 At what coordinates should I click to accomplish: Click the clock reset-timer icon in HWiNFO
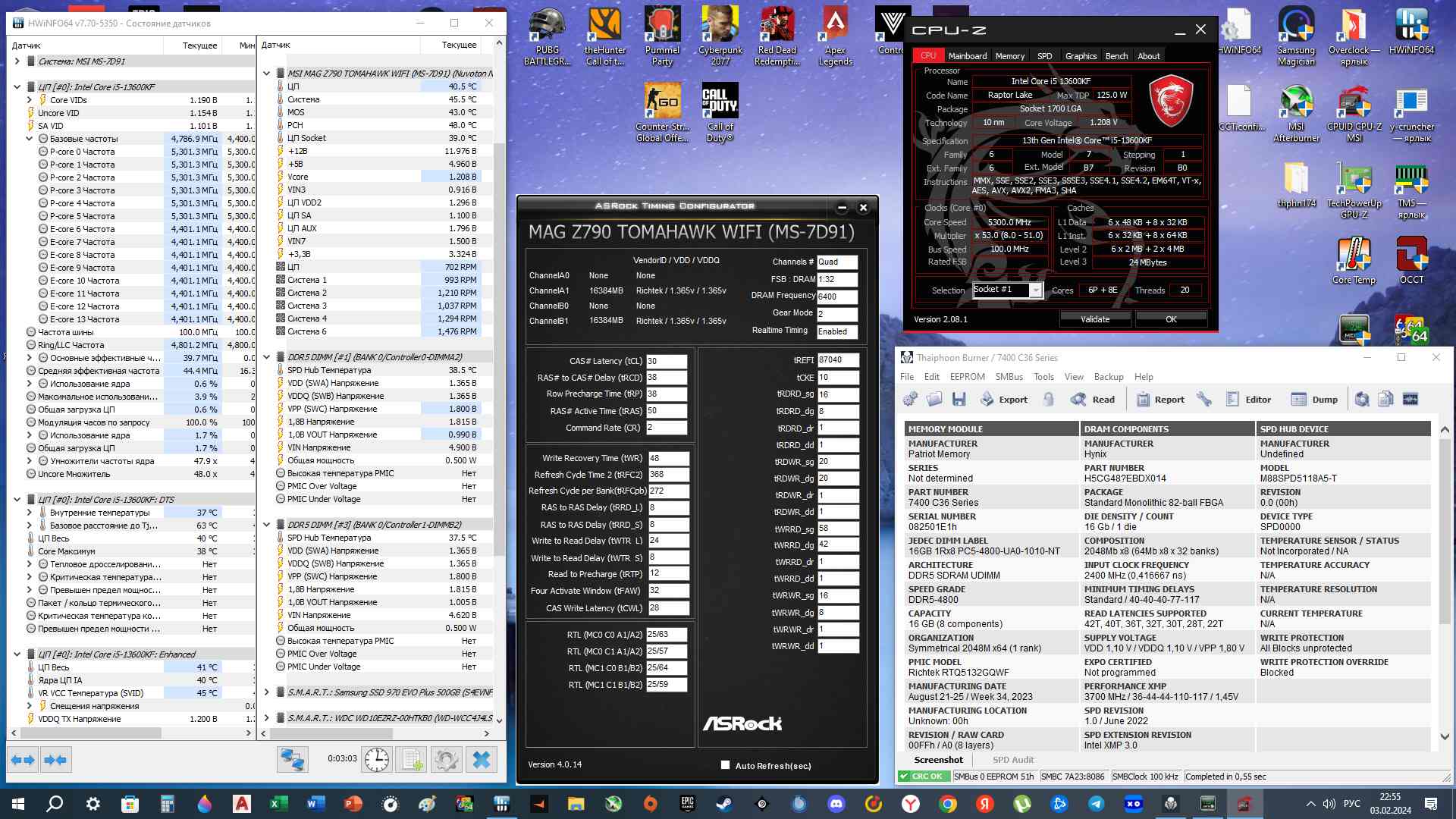tap(376, 759)
